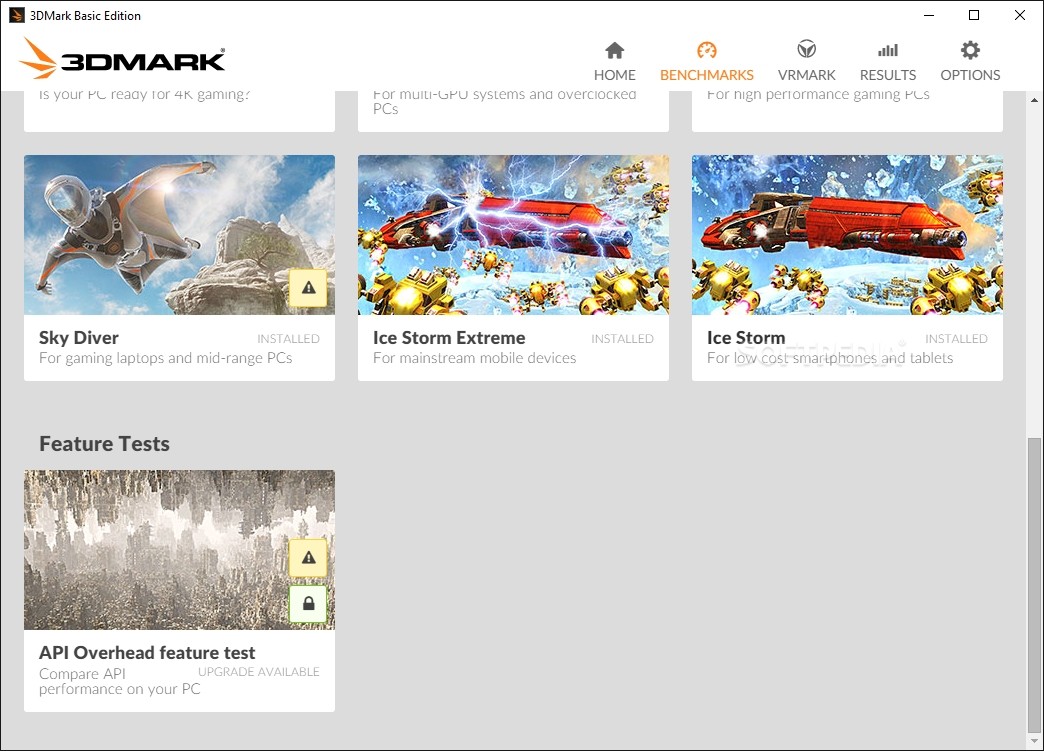Click the scrollbar down arrow
Viewport: 1044px width, 751px height.
pos(1034,741)
